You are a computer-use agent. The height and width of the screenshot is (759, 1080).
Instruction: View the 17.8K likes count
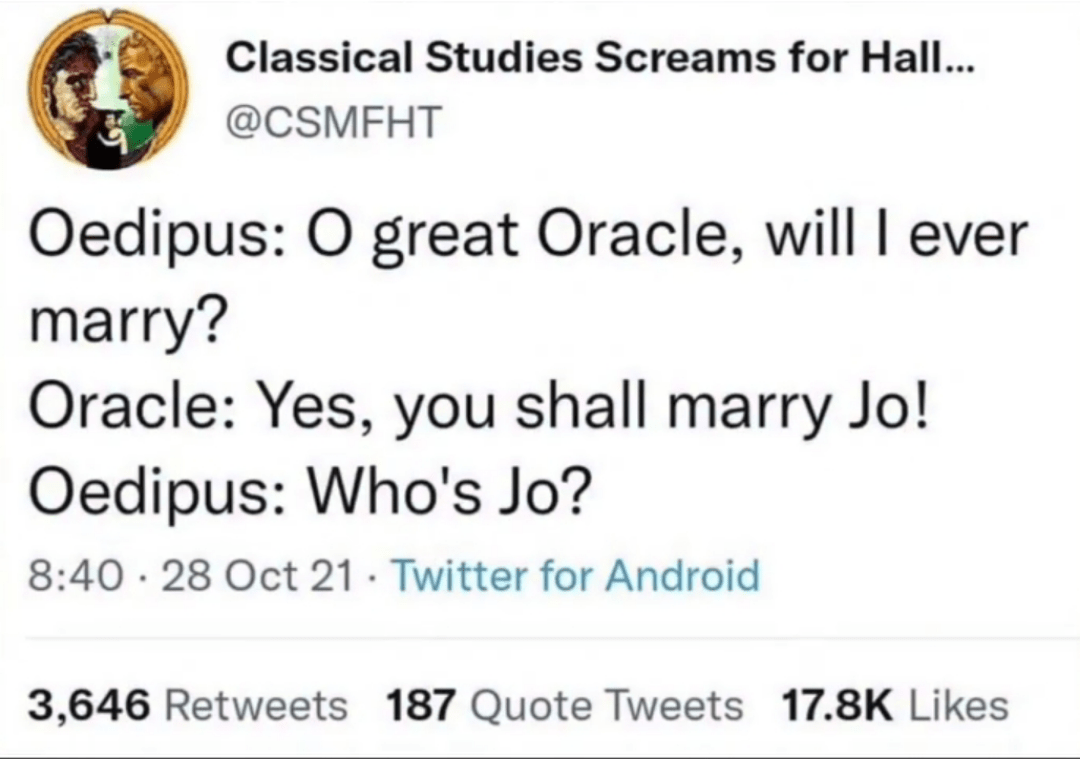pos(837,707)
